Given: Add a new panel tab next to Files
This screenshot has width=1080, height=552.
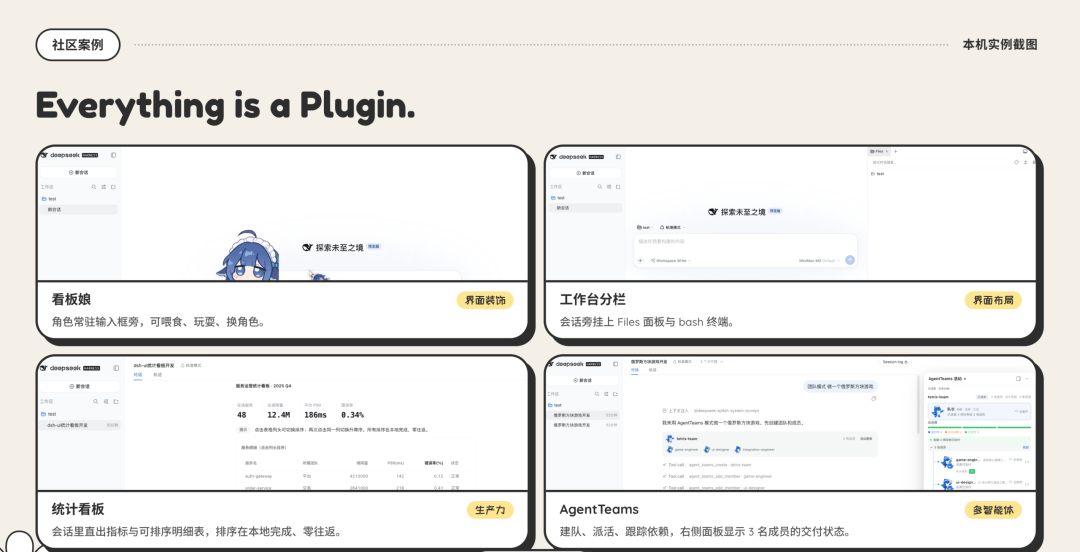Looking at the screenshot, I should pos(895,151).
